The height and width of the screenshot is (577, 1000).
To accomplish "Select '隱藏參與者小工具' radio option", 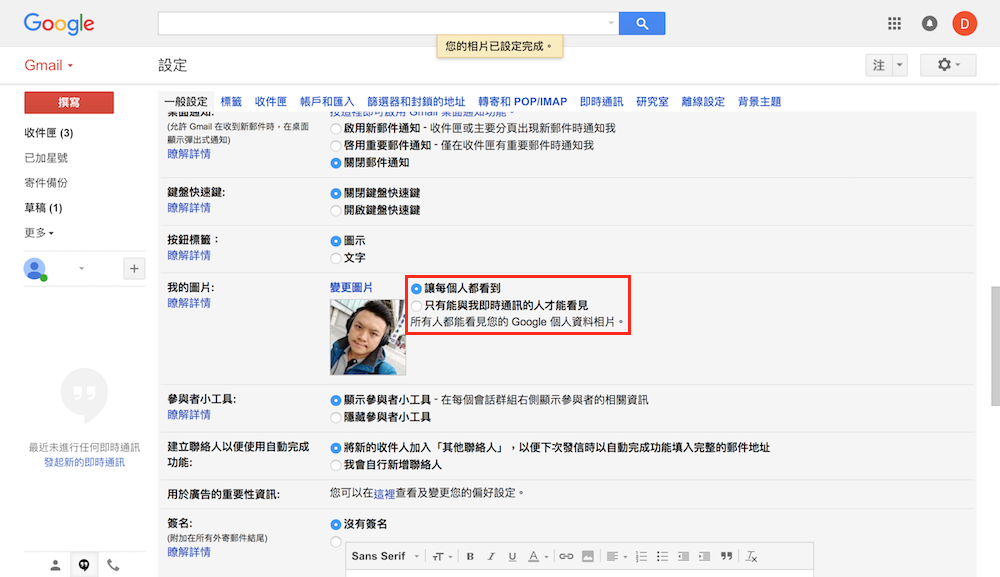I will [336, 417].
